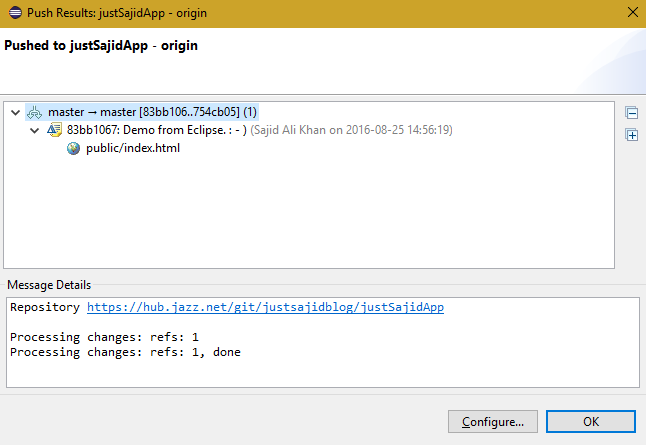The width and height of the screenshot is (646, 445).
Task: Click the 'Processing changes: refs: 1' line without done
Action: pyautogui.click(x=104, y=337)
